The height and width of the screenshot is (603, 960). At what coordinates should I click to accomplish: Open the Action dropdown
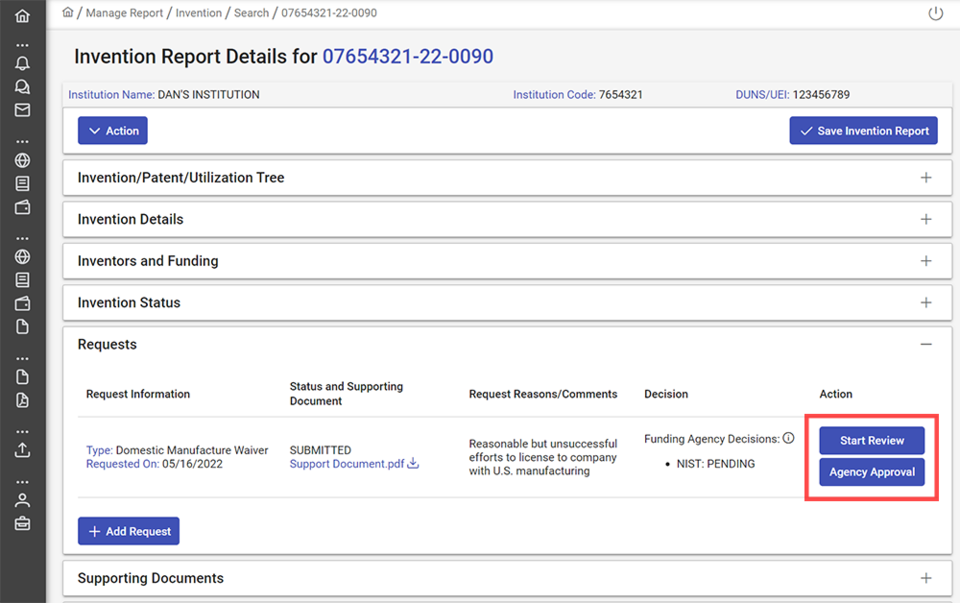(x=112, y=130)
